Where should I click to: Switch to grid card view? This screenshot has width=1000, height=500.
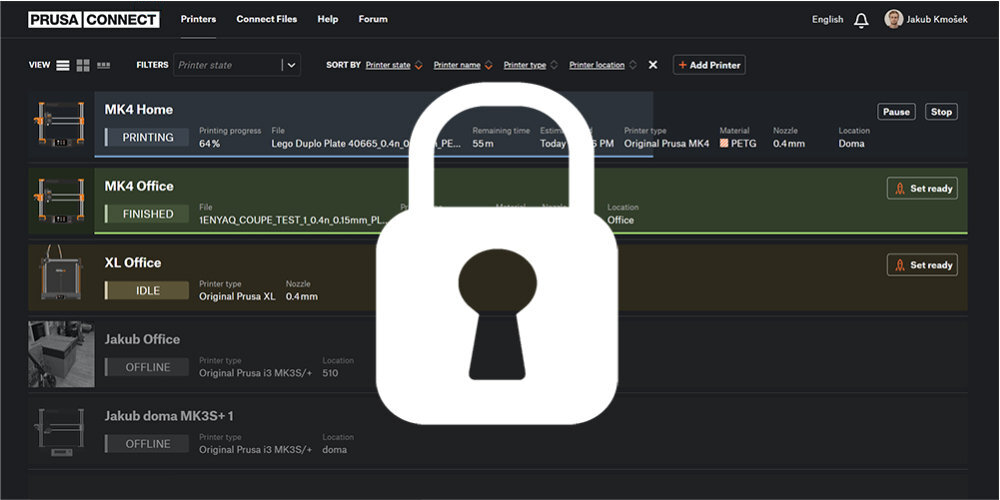coord(83,65)
